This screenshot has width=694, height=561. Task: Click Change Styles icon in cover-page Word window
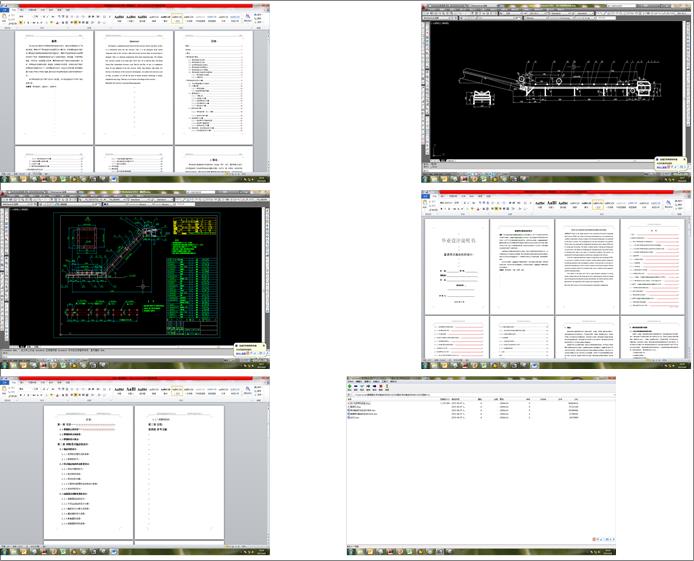[x=669, y=204]
